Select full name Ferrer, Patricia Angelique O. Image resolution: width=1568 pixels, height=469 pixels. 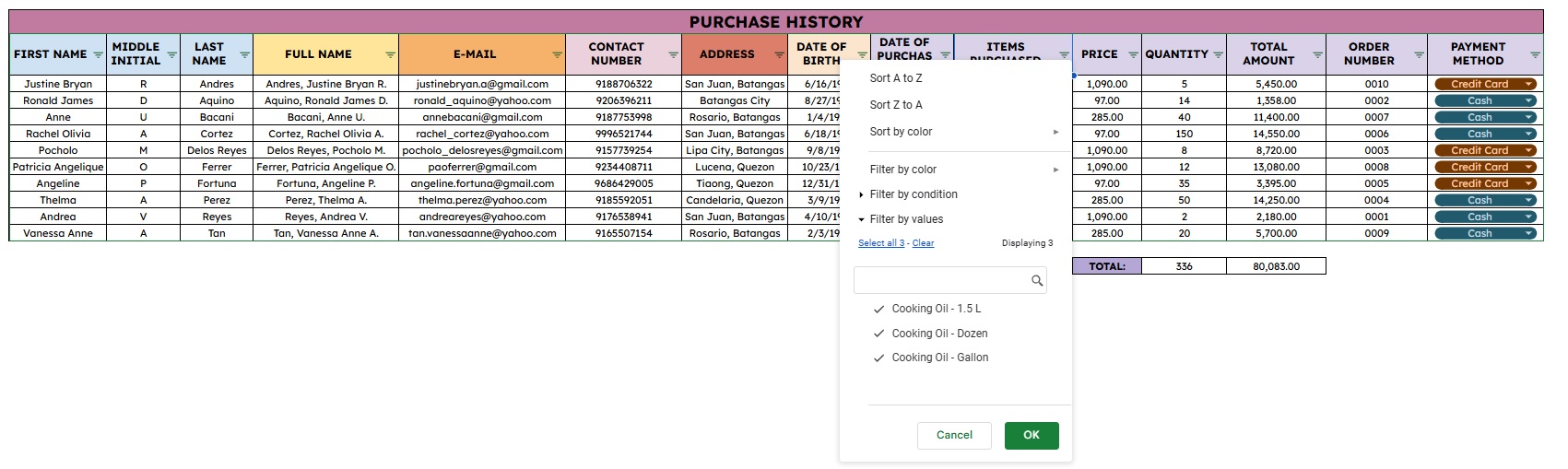click(x=325, y=167)
